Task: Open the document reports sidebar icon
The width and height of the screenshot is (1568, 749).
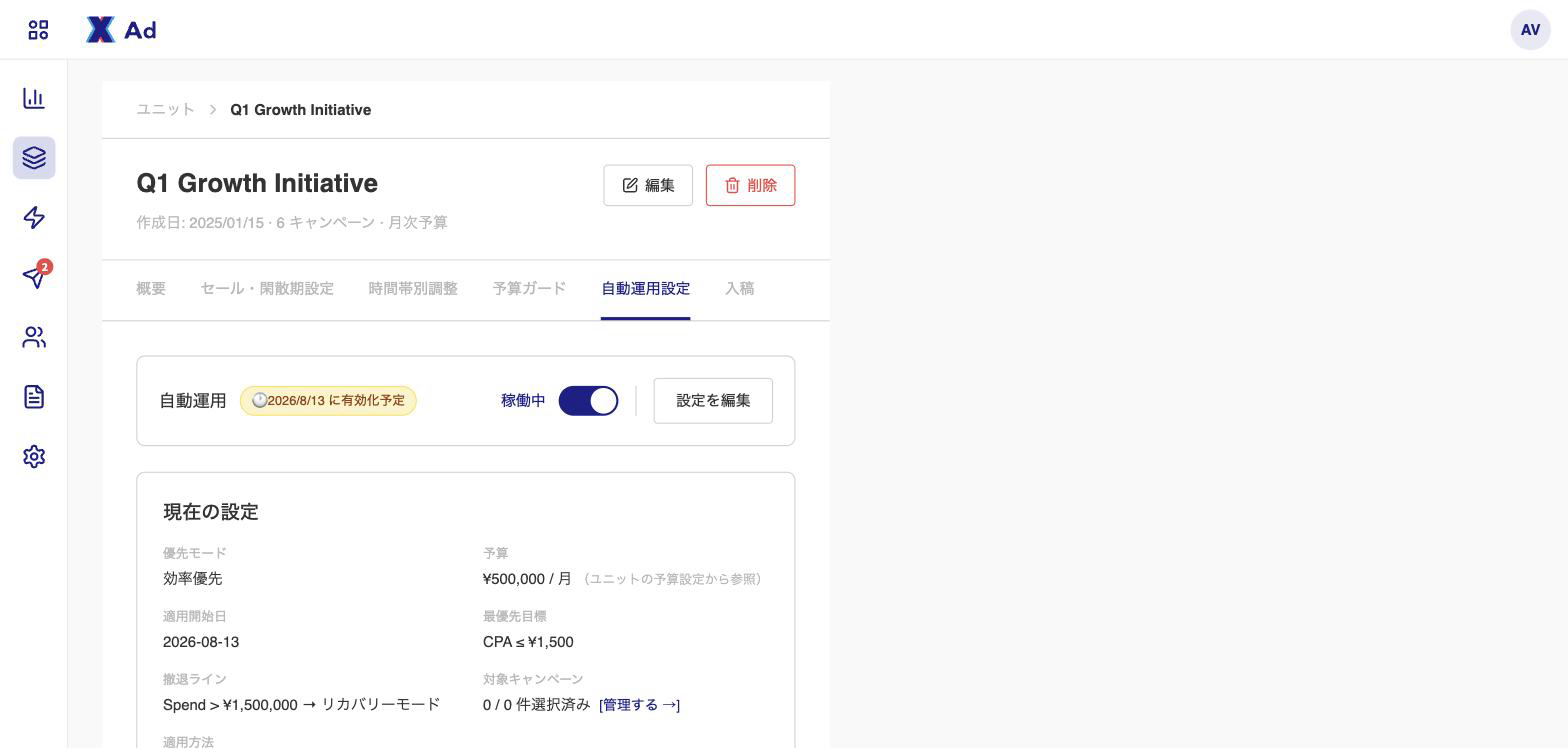Action: click(x=34, y=397)
